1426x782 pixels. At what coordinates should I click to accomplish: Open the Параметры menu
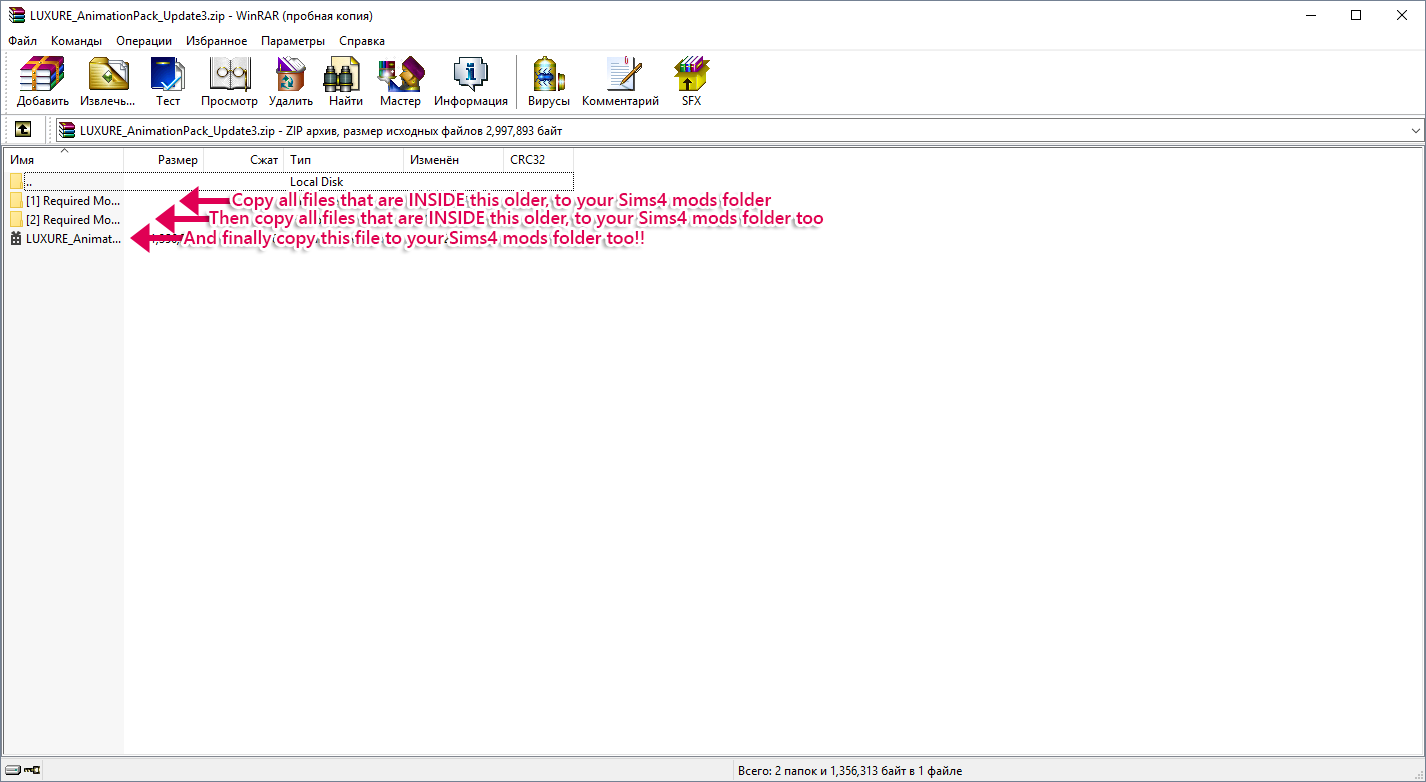293,41
